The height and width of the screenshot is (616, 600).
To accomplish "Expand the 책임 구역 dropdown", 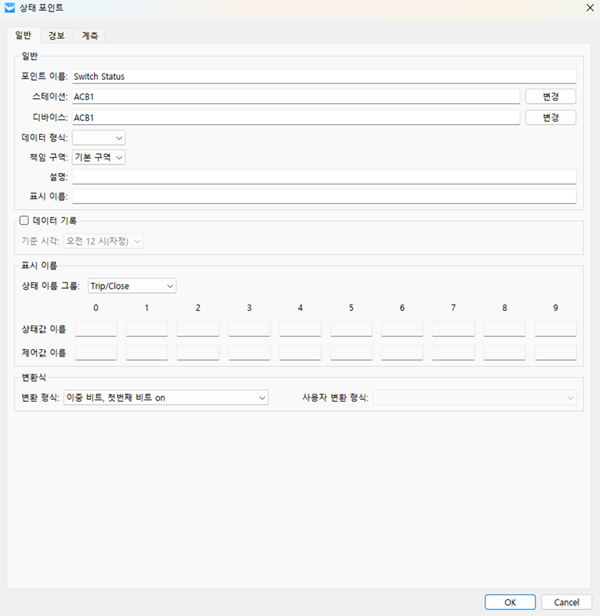I will (x=99, y=157).
